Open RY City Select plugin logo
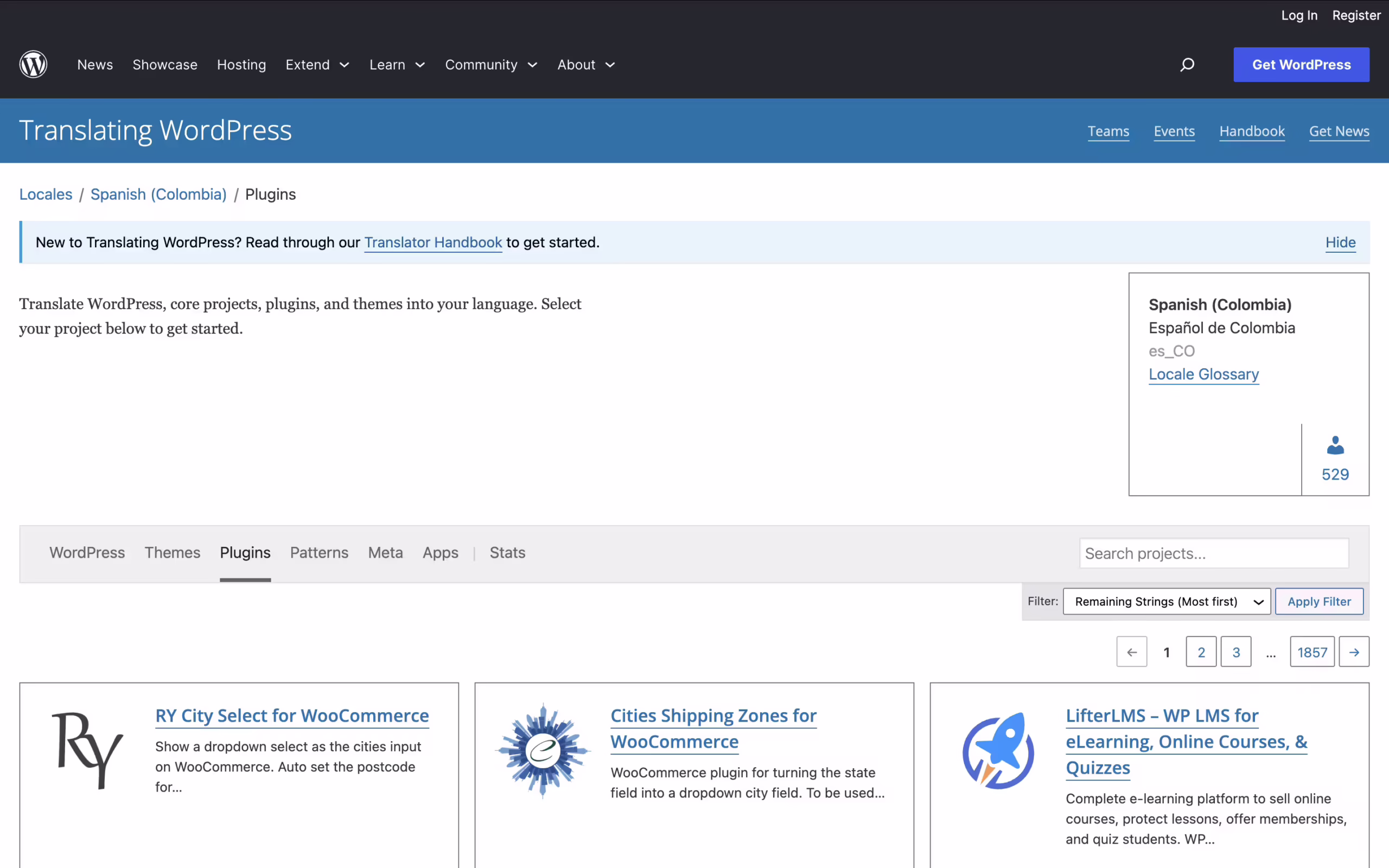 [87, 751]
